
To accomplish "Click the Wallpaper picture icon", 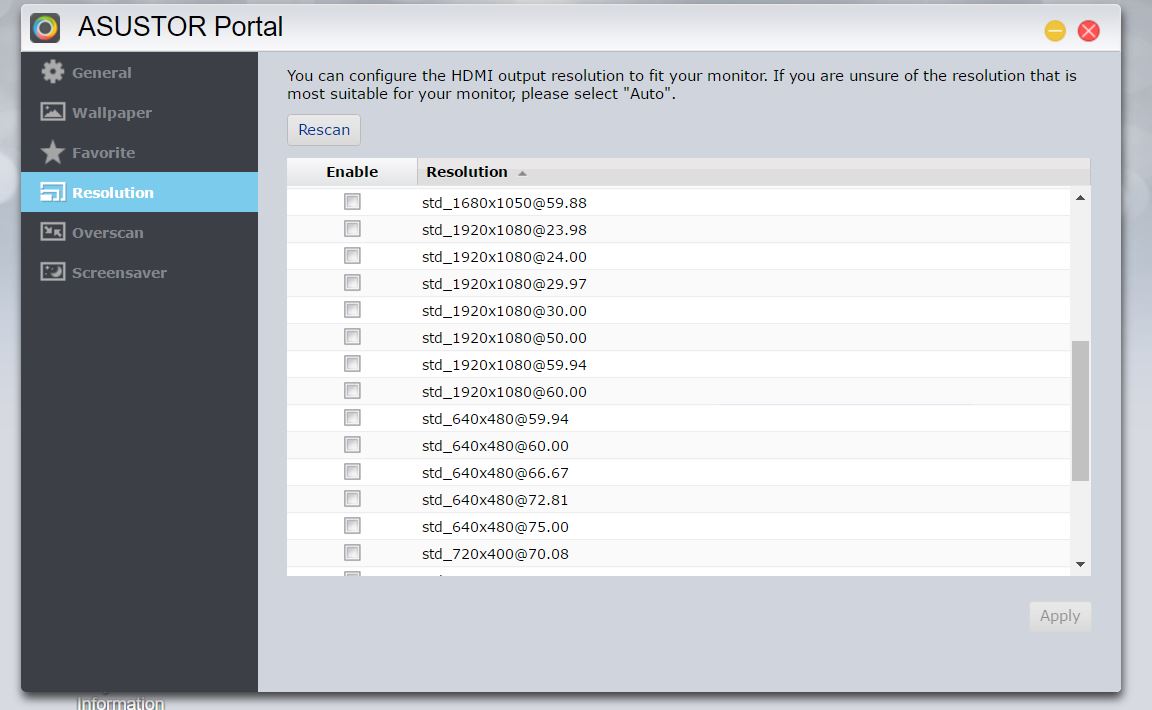I will tap(52, 112).
